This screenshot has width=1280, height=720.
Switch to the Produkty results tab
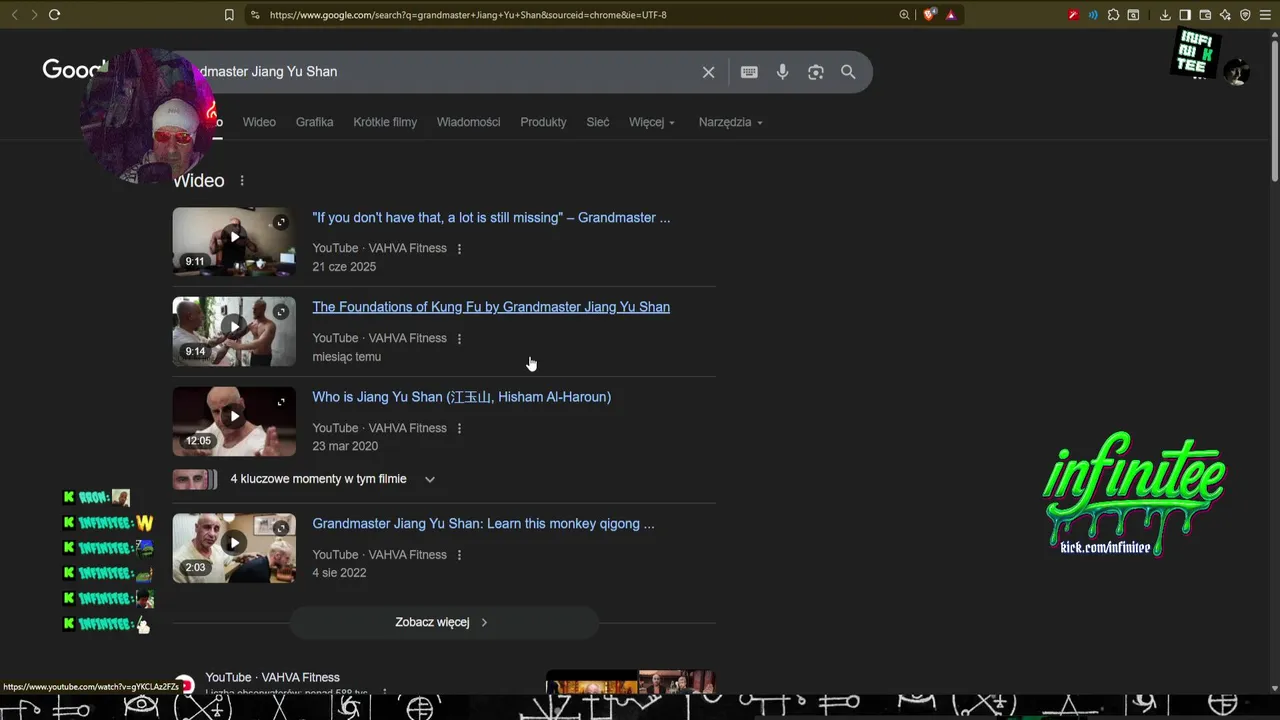pyautogui.click(x=543, y=122)
